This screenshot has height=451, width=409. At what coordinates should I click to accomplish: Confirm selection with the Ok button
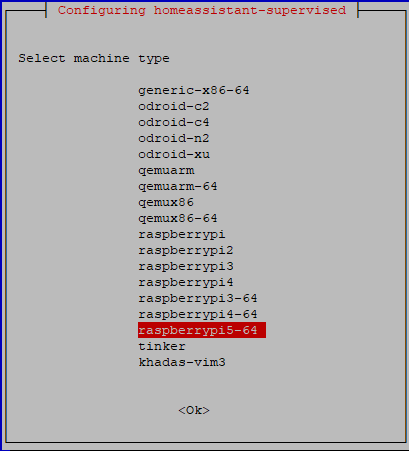[x=194, y=410]
